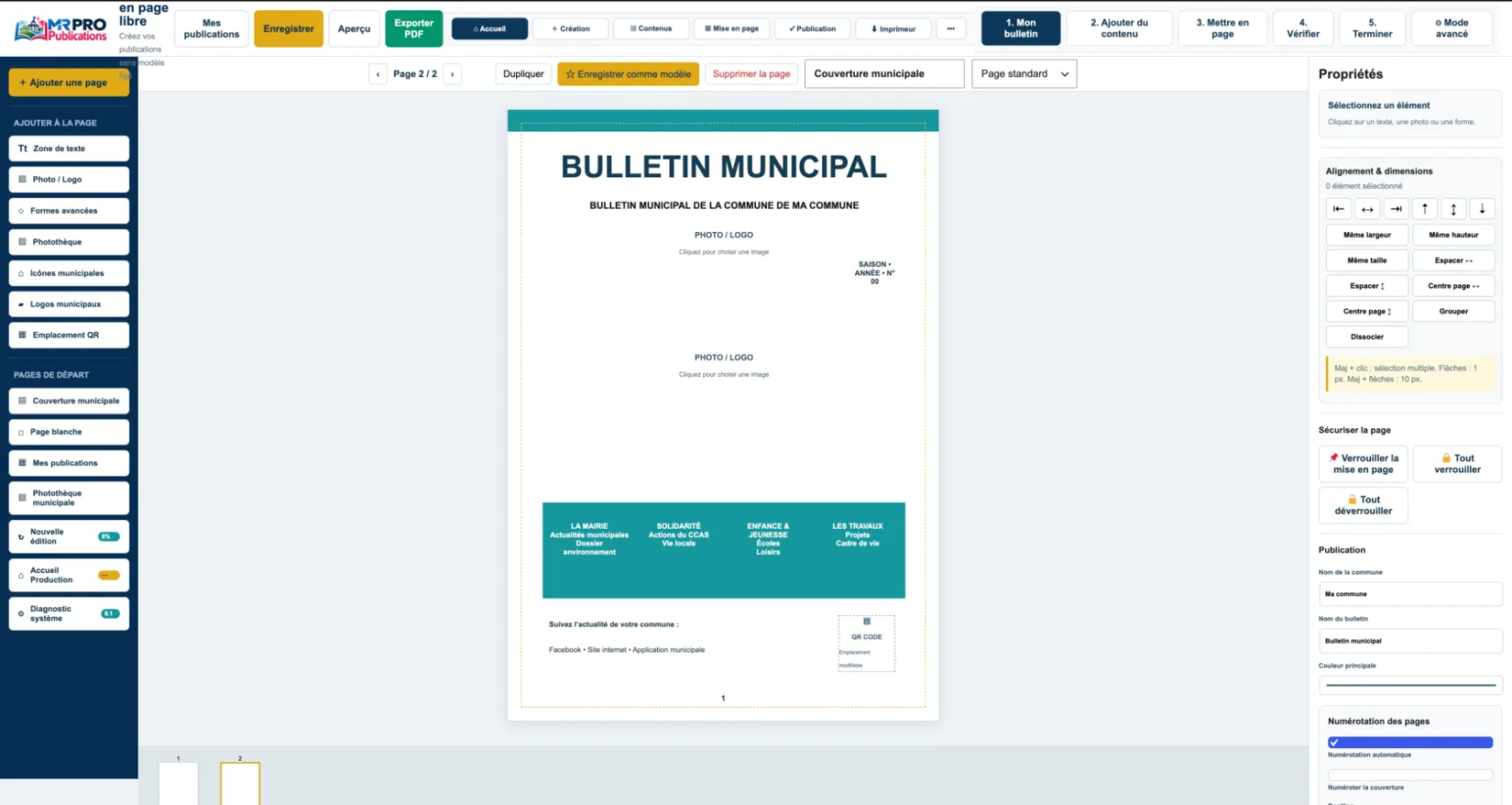Image resolution: width=1512 pixels, height=805 pixels.
Task: Align elements to the left edge
Action: (1338, 209)
